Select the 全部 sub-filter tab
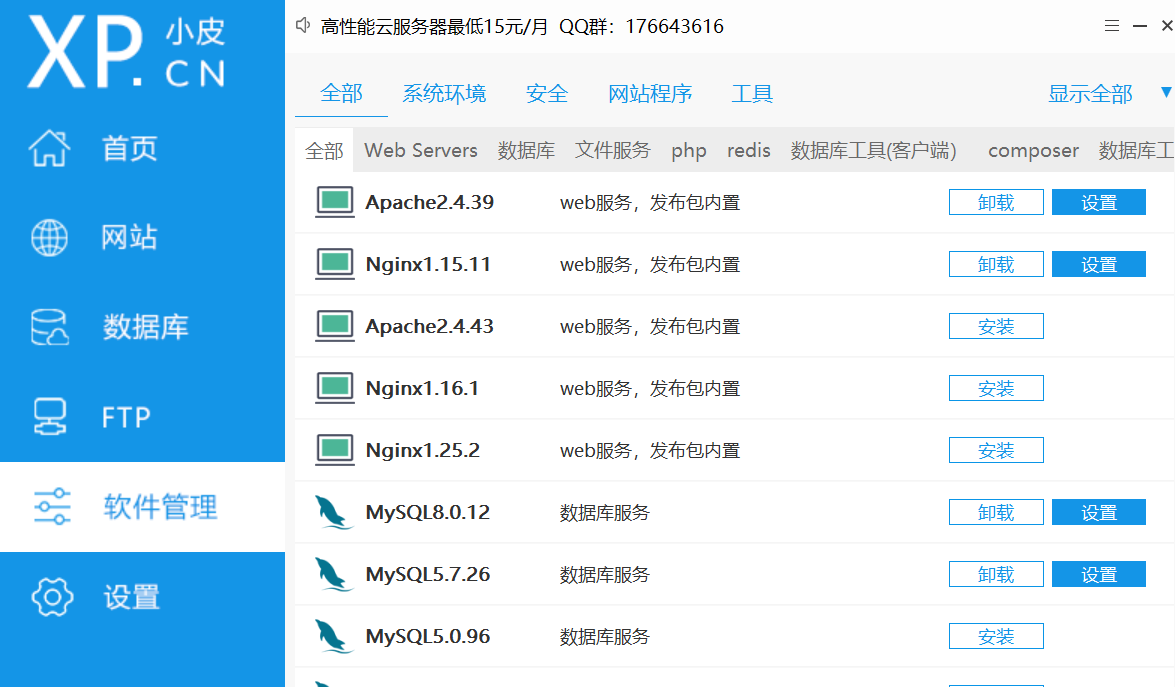Viewport: 1175px width, 687px height. pos(324,151)
